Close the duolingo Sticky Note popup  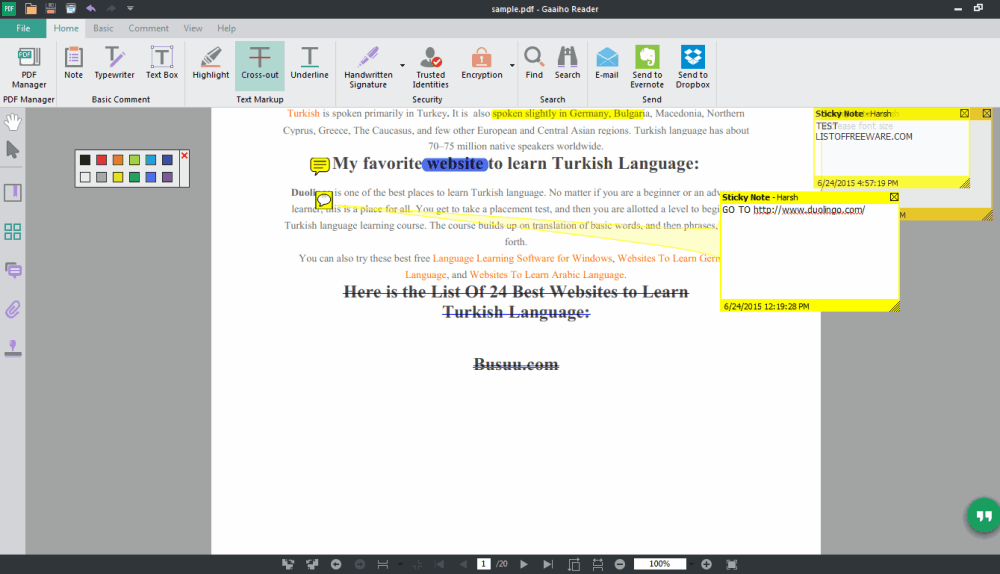[x=894, y=197]
